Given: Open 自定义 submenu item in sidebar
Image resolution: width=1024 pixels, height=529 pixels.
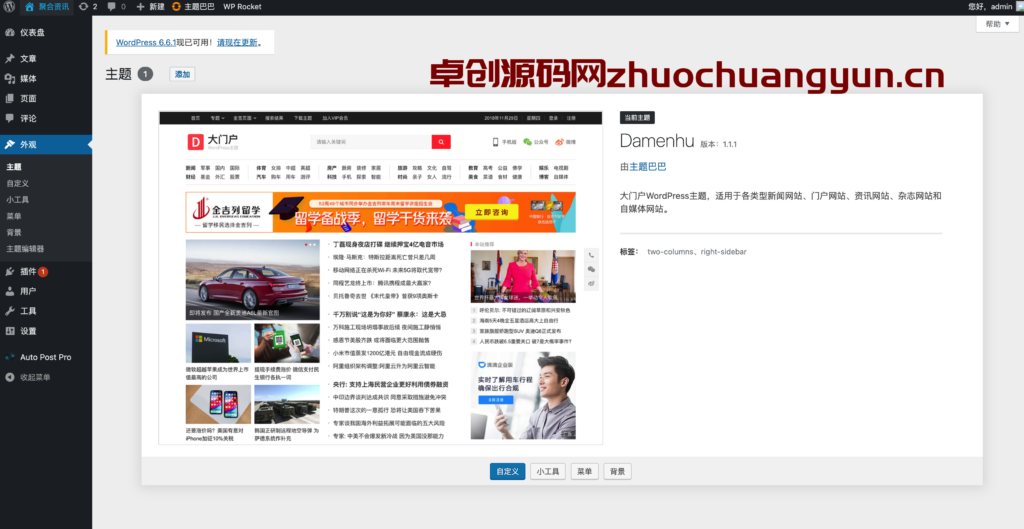Looking at the screenshot, I should [x=18, y=184].
